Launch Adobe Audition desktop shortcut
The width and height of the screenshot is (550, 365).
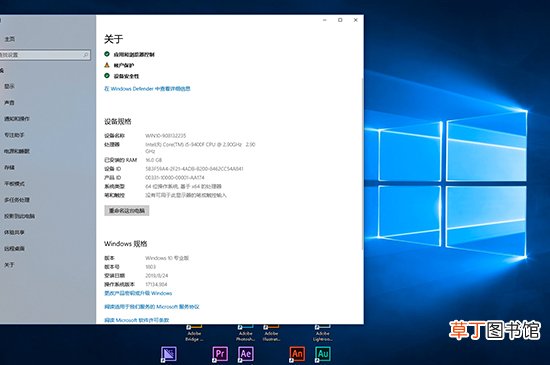pyautogui.click(x=323, y=354)
